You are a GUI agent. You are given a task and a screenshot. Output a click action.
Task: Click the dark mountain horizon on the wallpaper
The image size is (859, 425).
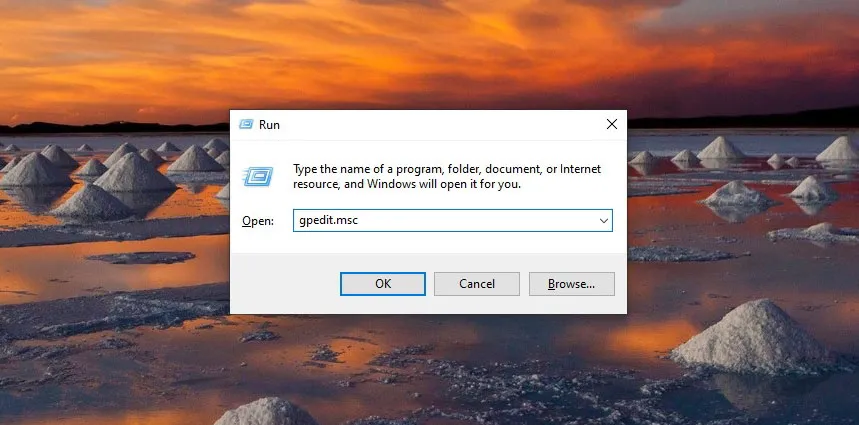point(100,127)
